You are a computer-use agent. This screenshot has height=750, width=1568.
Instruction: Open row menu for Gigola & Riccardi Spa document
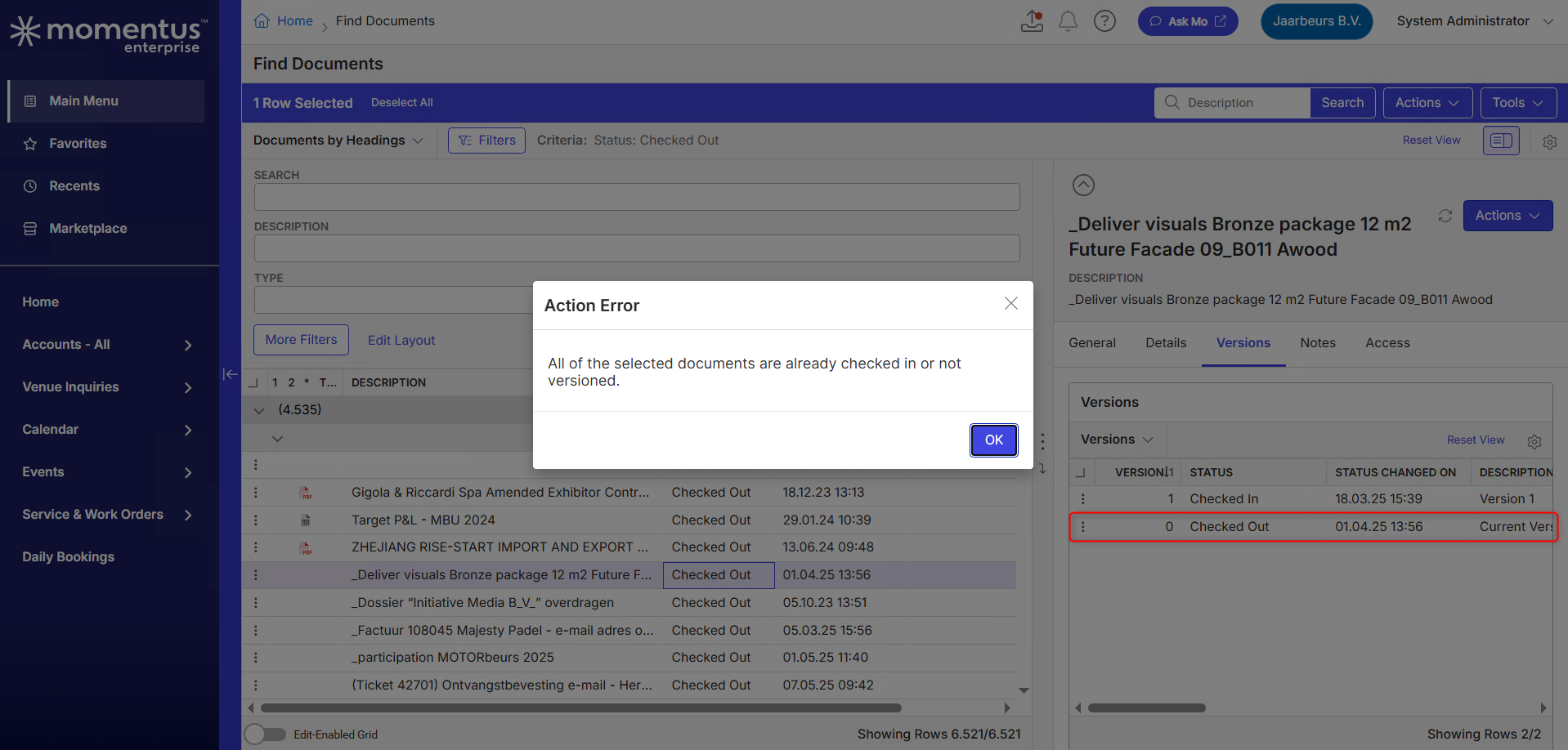click(x=256, y=493)
